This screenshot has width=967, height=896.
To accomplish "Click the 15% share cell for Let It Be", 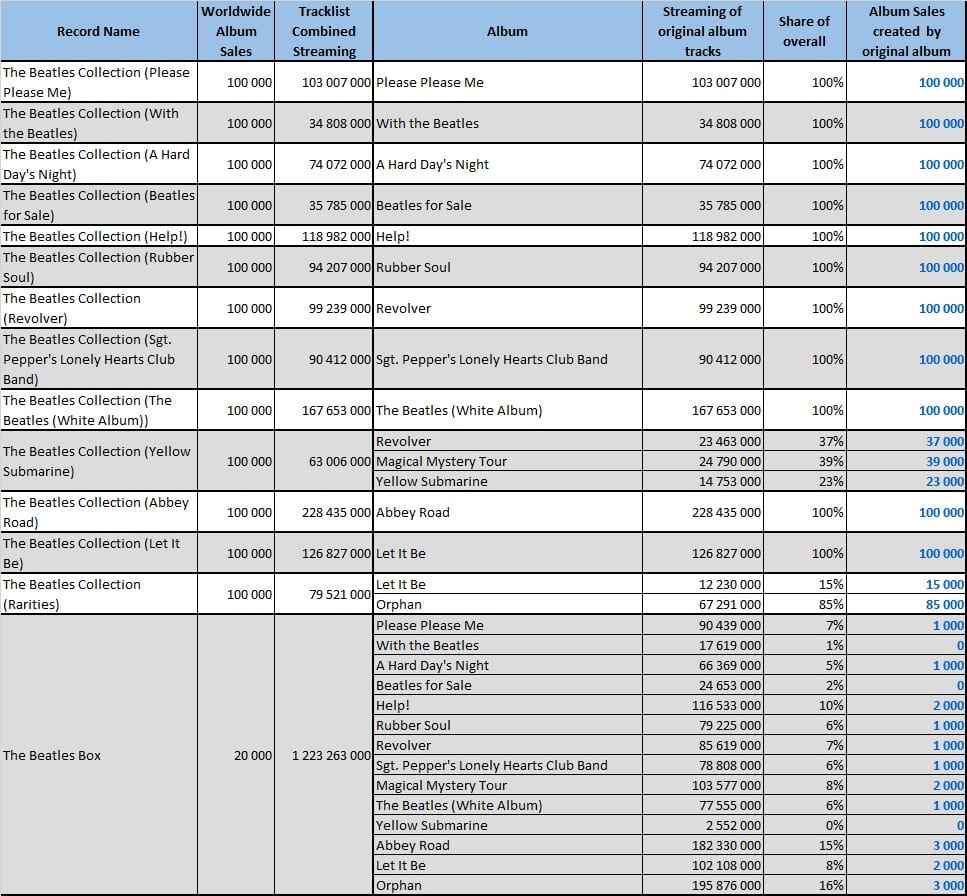I will 804,584.
